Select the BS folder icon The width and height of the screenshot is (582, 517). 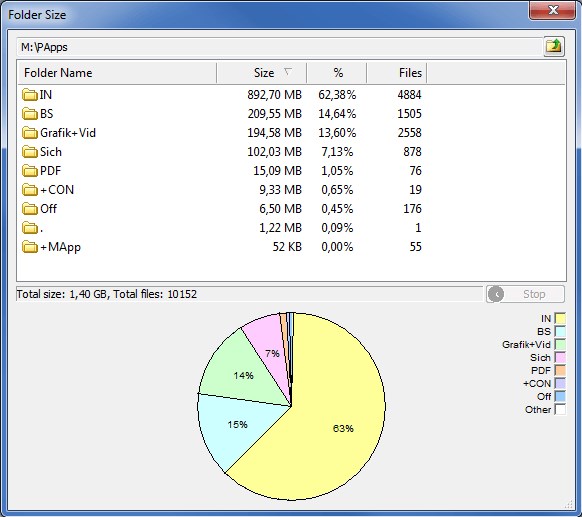coord(29,114)
